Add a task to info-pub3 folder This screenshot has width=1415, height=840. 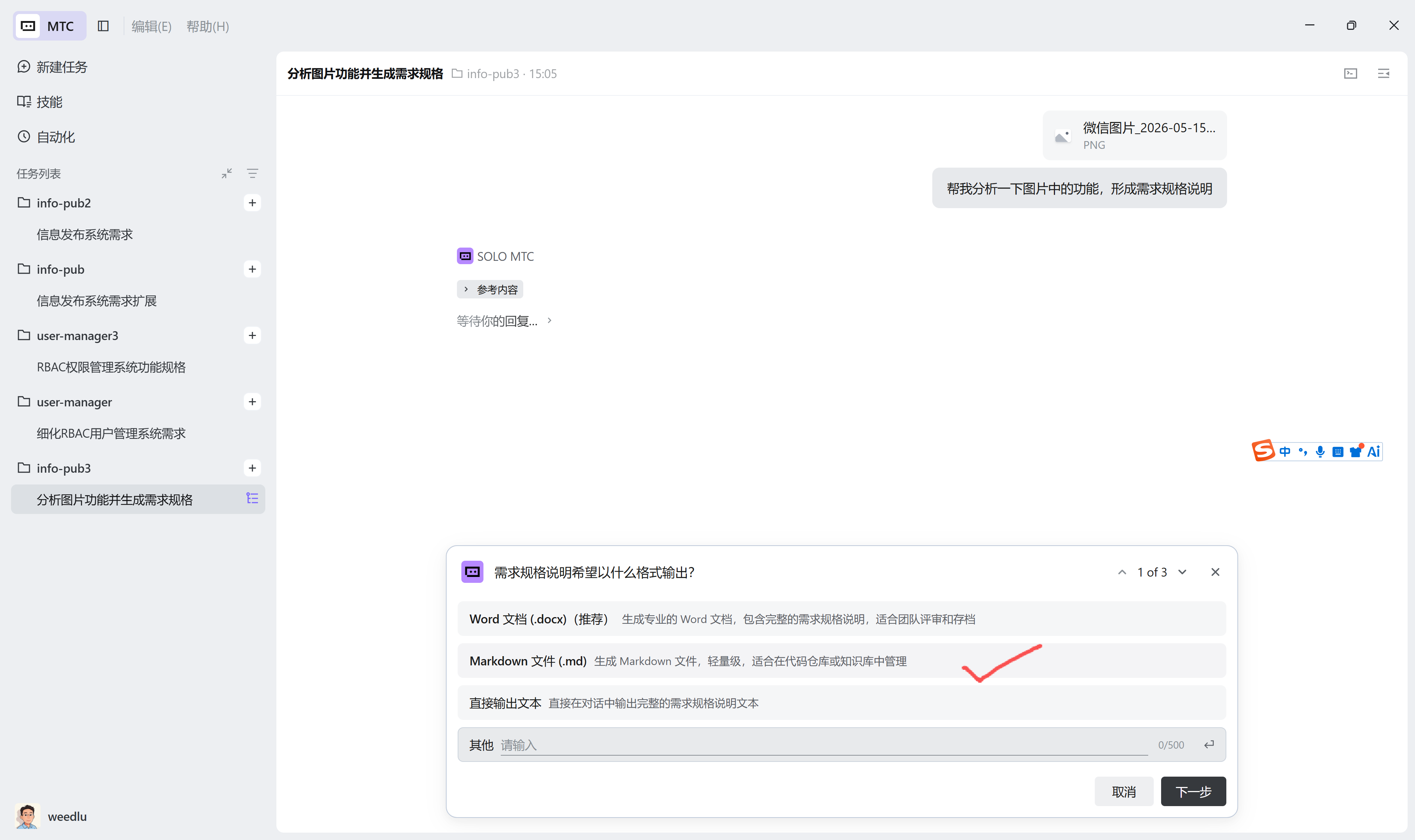pos(252,468)
